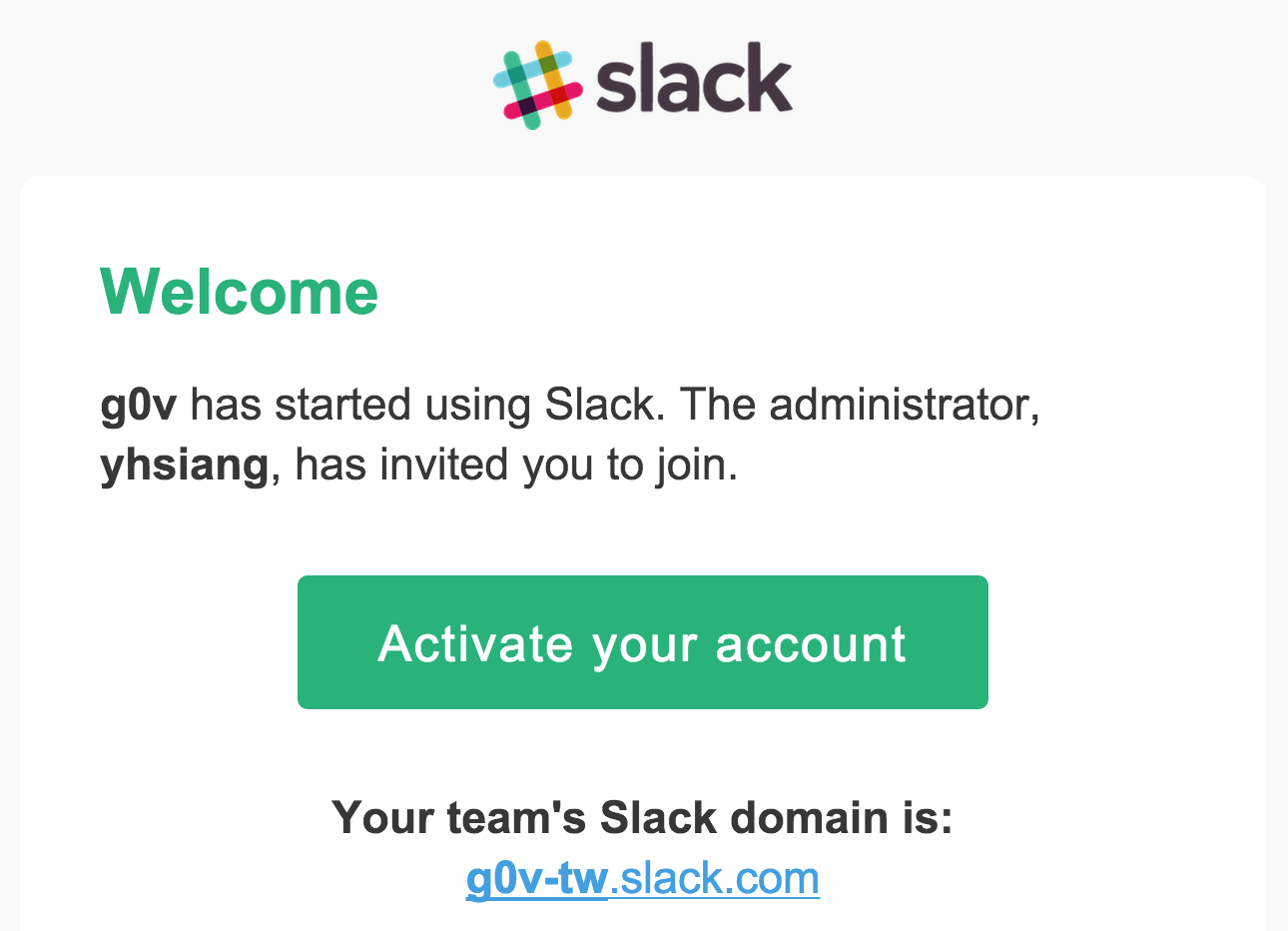
Task: Click the Slack hashtag logo icon
Action: pos(537,85)
